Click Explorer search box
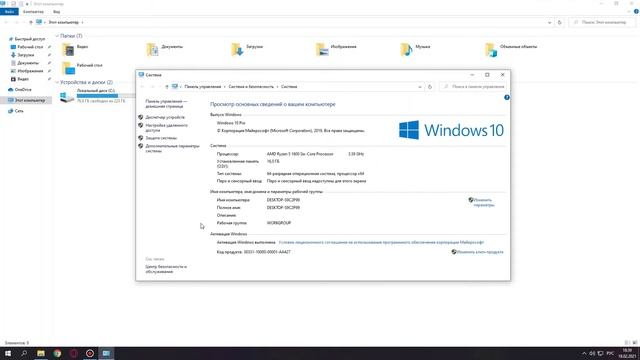The height and width of the screenshot is (360, 640). click(x=602, y=22)
